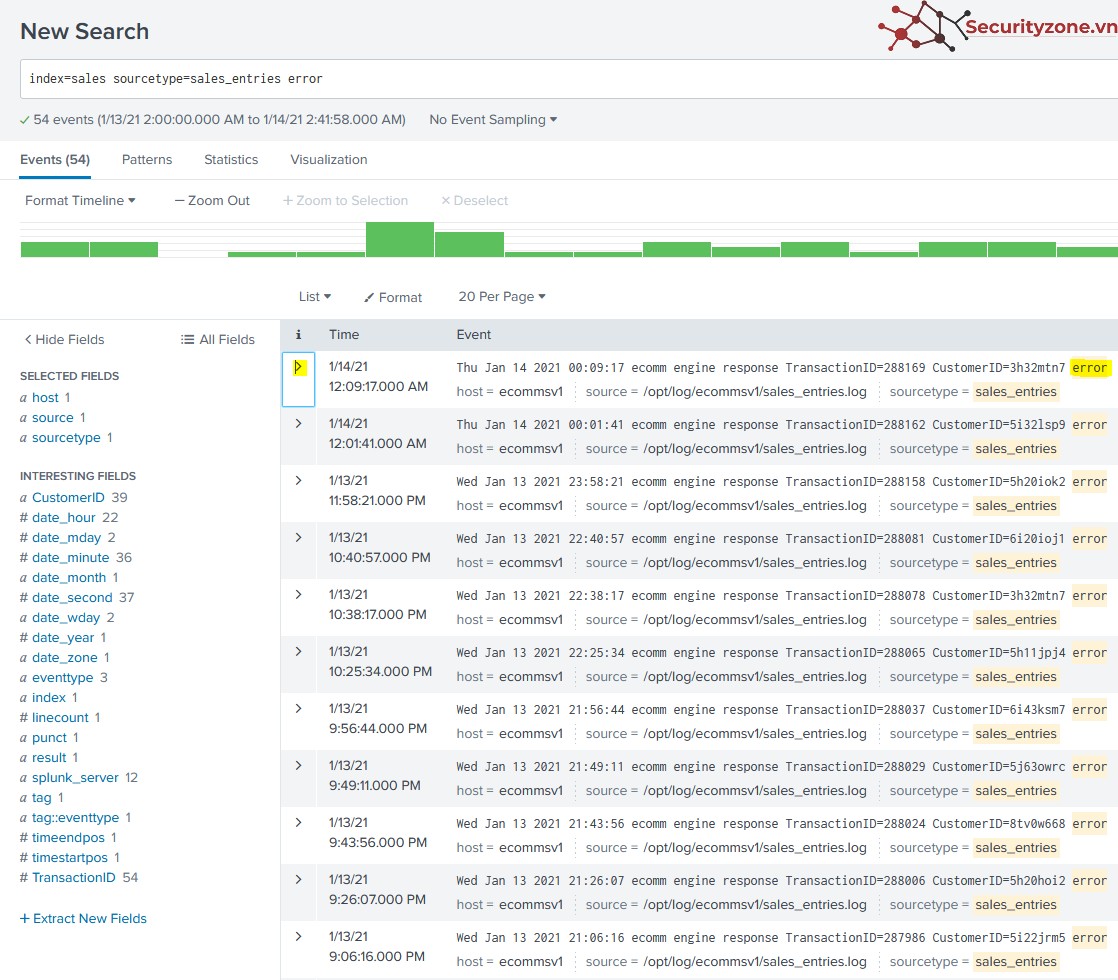Viewport: 1118px width, 980px height.
Task: Click ecommsv1 host value in 10:40:57 PM event
Action: click(530, 563)
